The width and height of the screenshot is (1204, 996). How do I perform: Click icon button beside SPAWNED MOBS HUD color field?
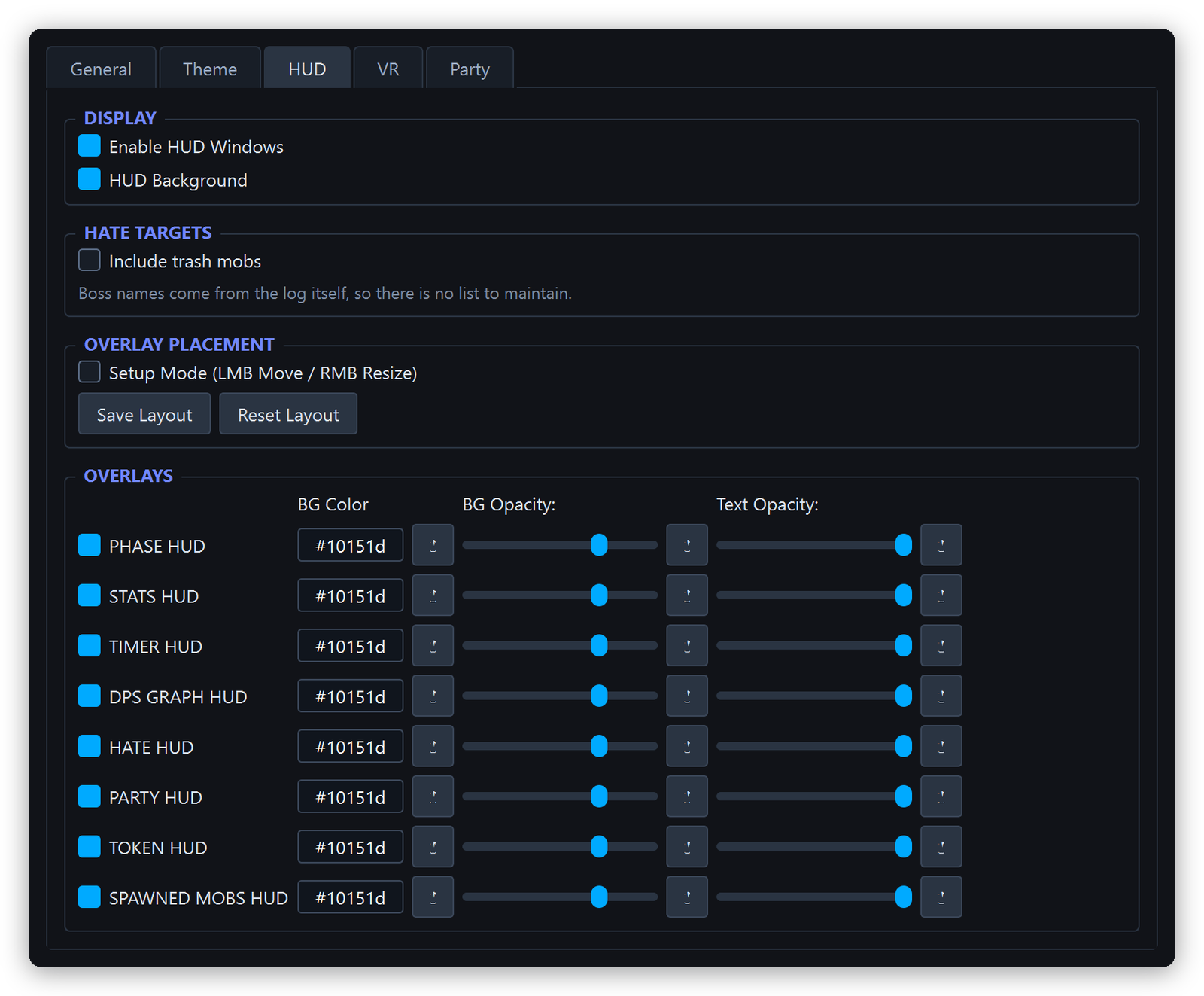[x=433, y=897]
